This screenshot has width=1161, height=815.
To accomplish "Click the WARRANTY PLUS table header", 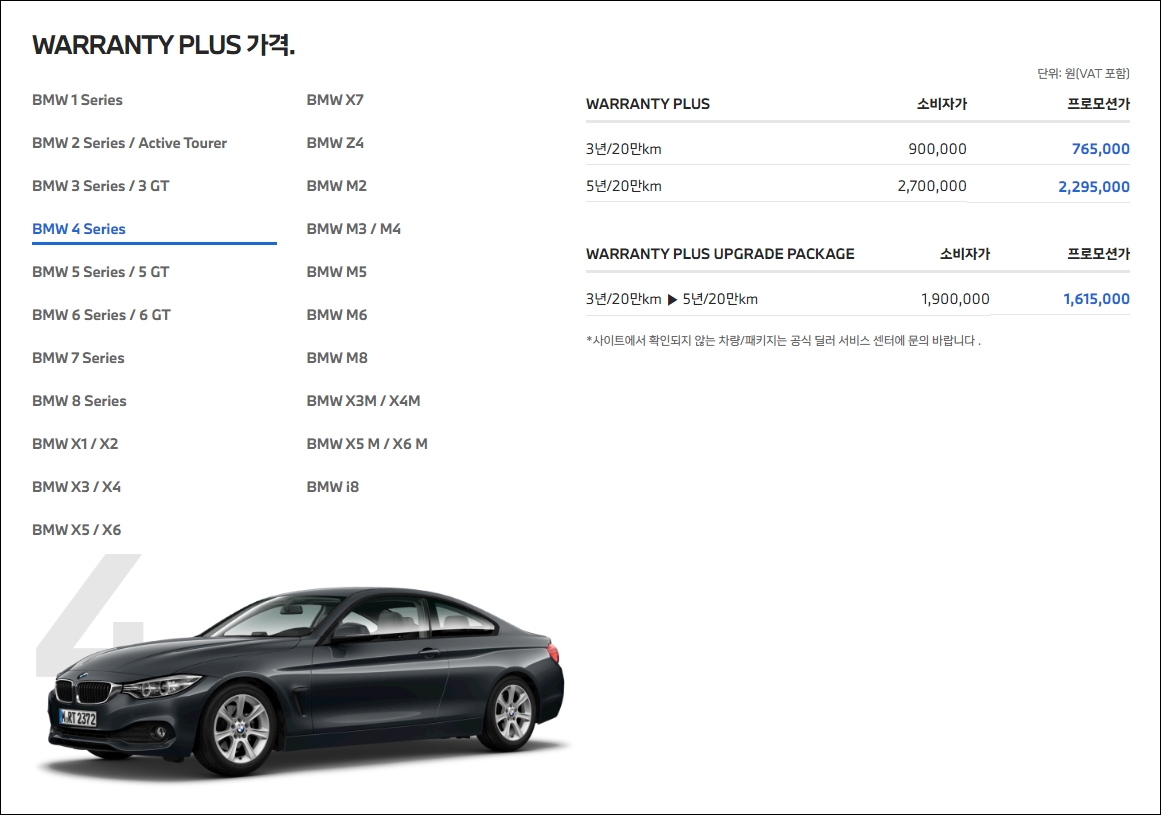I will pyautogui.click(x=648, y=104).
